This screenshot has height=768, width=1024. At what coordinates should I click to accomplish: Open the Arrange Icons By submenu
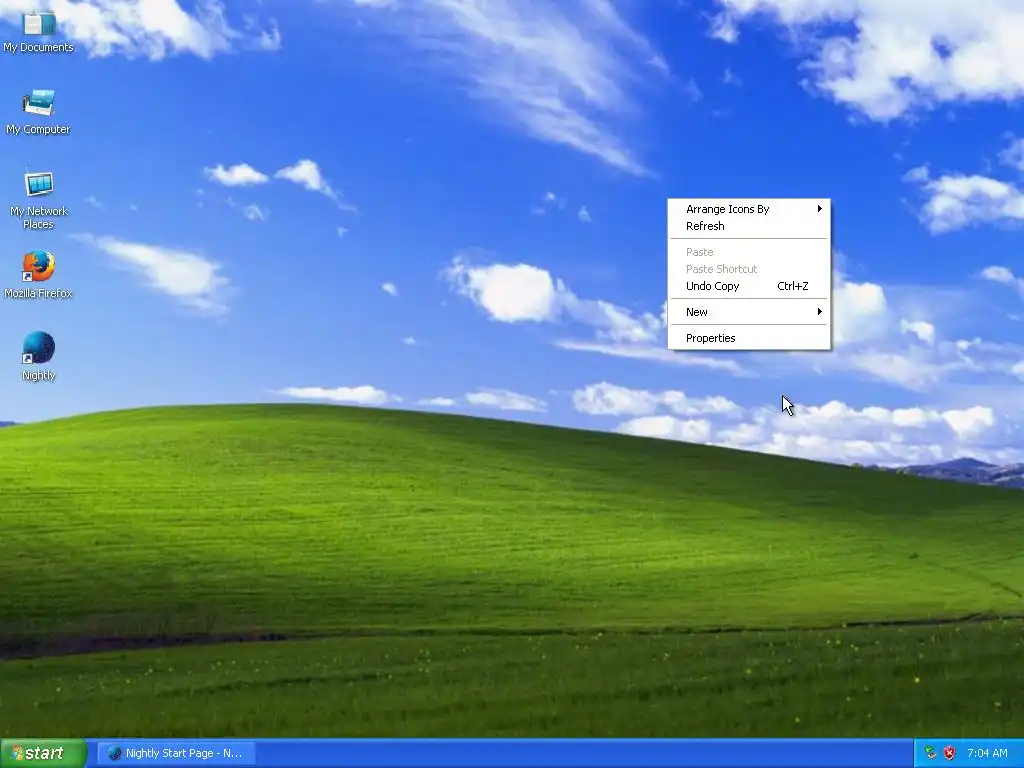(x=749, y=209)
